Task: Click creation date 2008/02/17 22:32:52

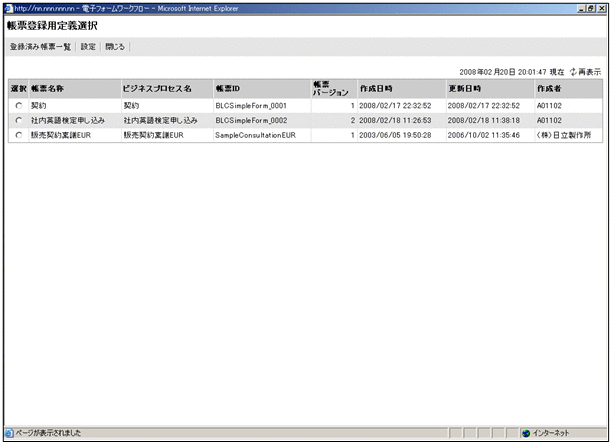Action: tap(395, 106)
